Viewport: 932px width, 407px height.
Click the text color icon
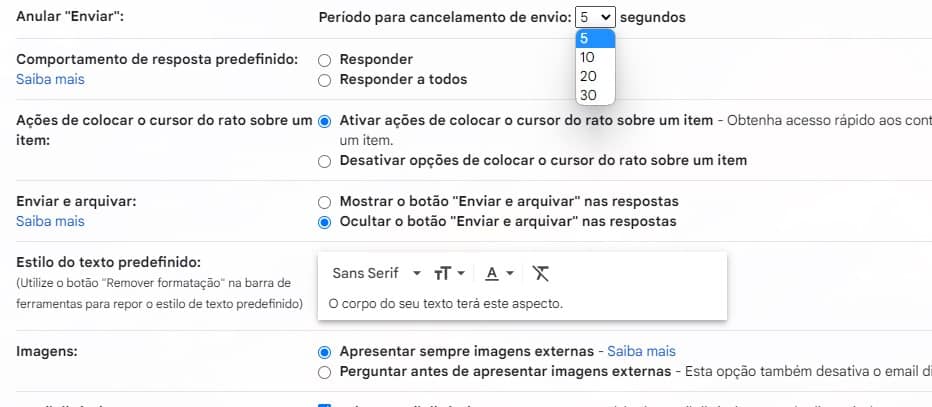pos(492,273)
